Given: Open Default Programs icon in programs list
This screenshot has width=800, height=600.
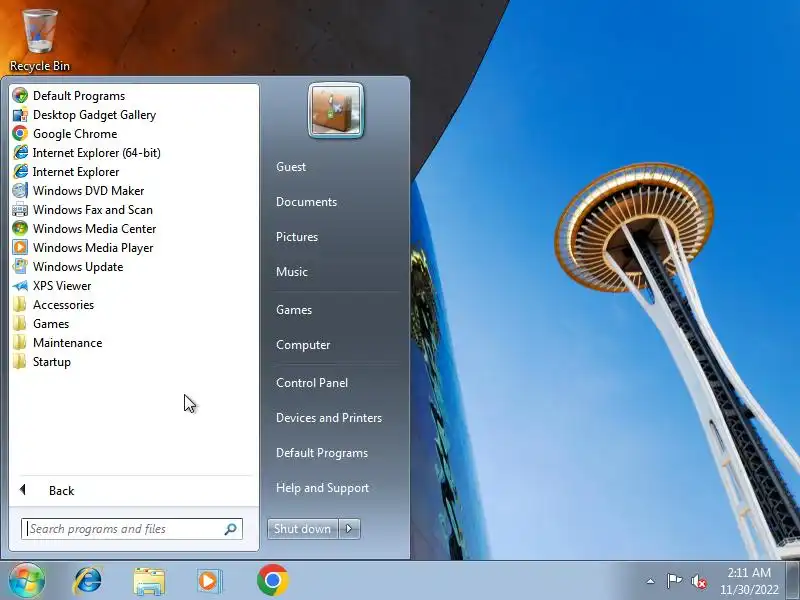Looking at the screenshot, I should coord(20,95).
